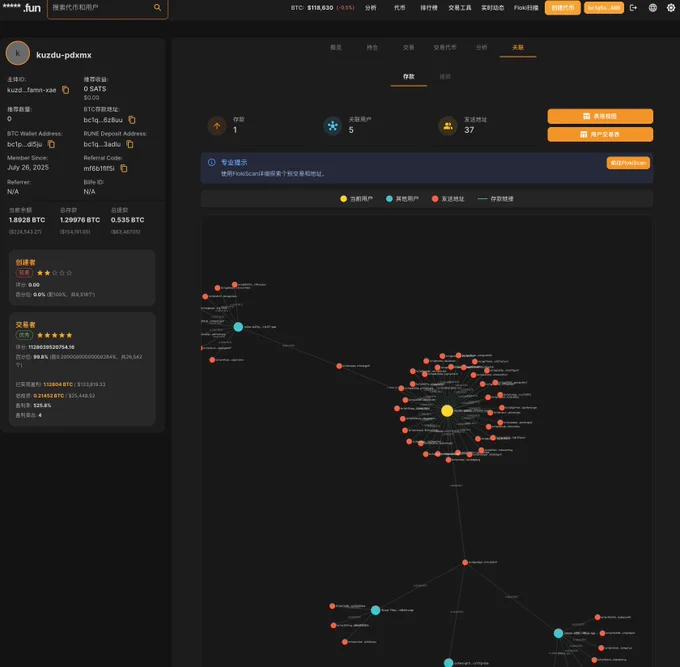Viewport: 680px width, 667px height.
Task: Switch to the profile 分析 analysis tab
Action: (x=481, y=47)
